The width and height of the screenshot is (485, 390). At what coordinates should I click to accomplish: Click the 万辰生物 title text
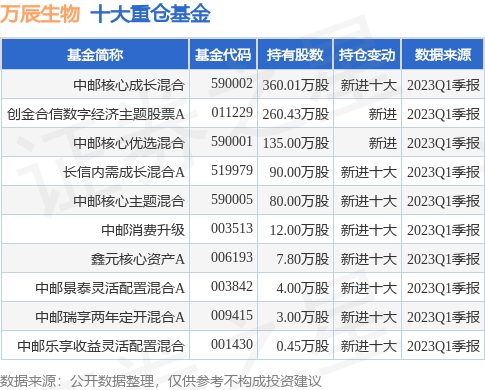tap(40, 14)
